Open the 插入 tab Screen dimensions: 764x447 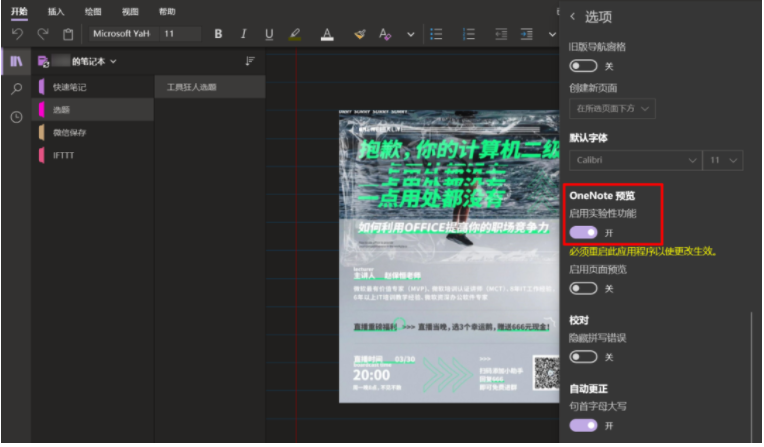(56, 11)
